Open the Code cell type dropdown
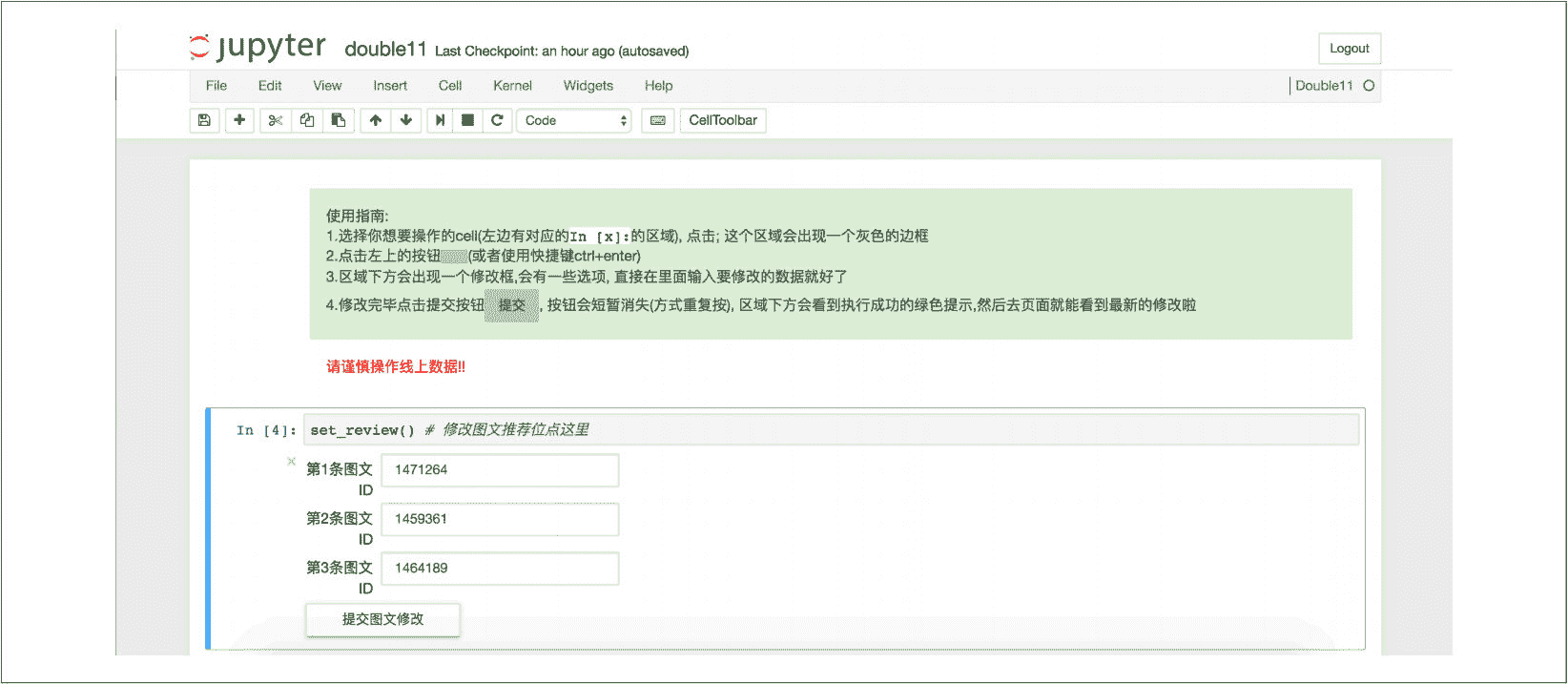 tap(574, 120)
